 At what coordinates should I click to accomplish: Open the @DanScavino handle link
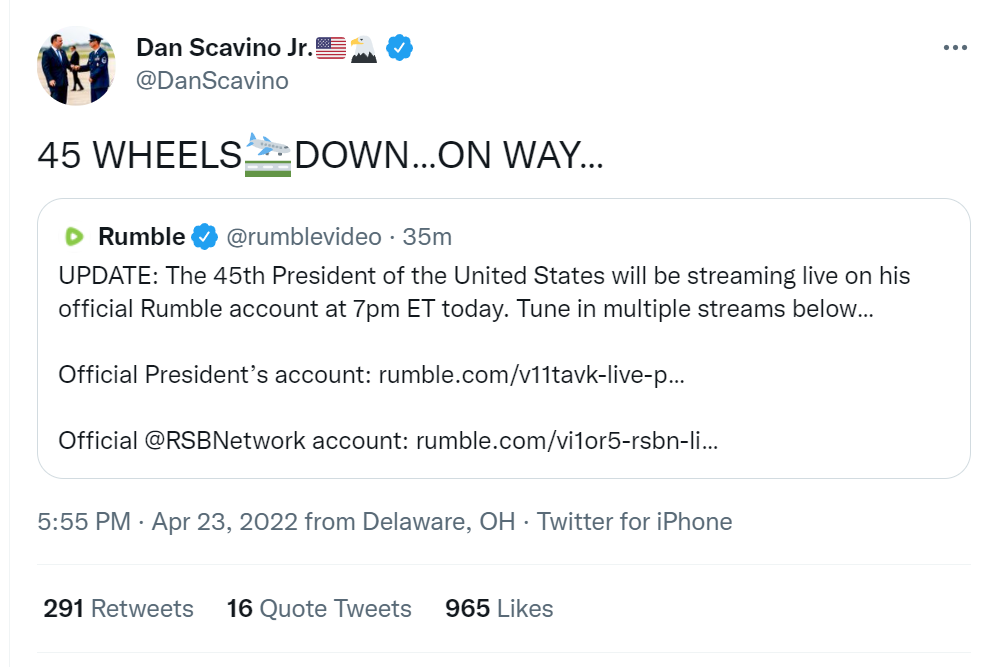pyautogui.click(x=212, y=81)
